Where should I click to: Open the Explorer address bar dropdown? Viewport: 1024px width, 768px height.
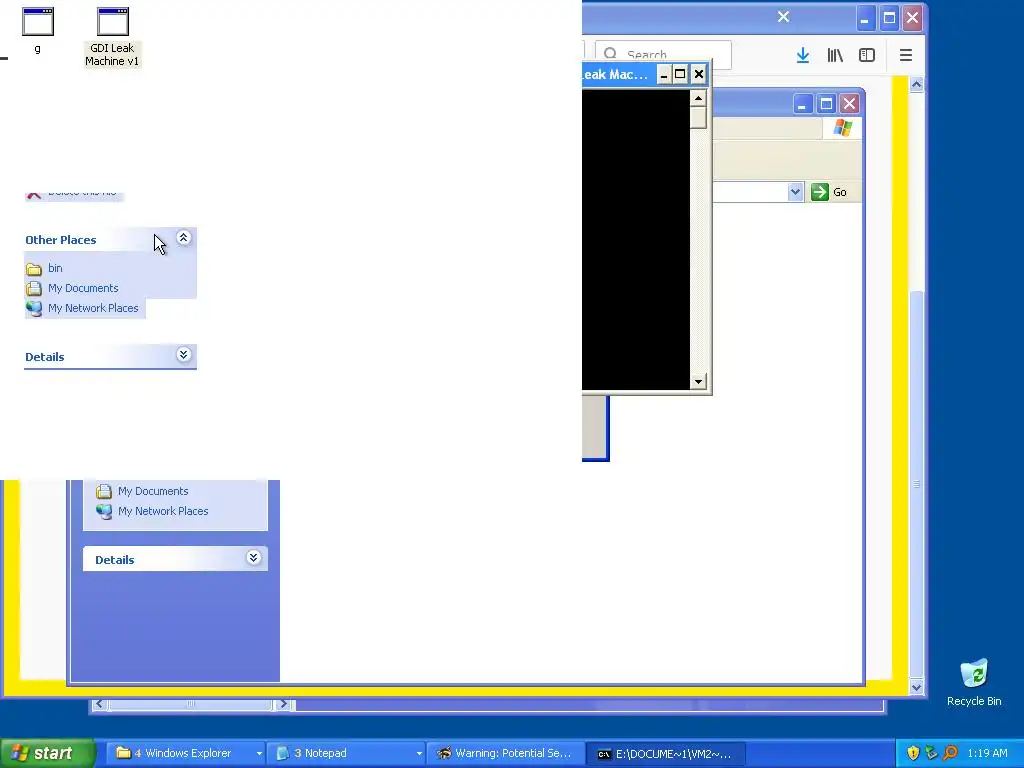[x=795, y=192]
